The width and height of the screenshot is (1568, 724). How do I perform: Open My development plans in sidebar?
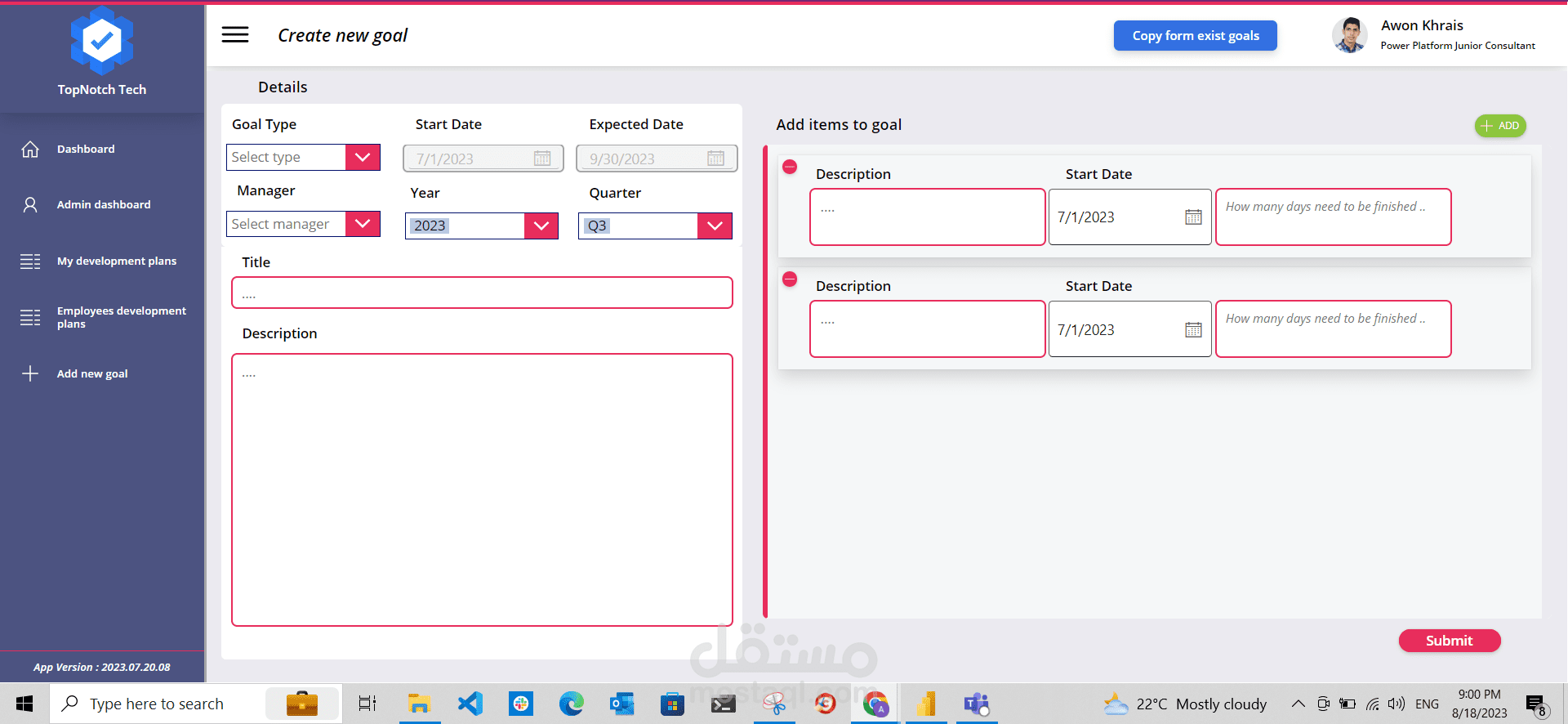117,261
